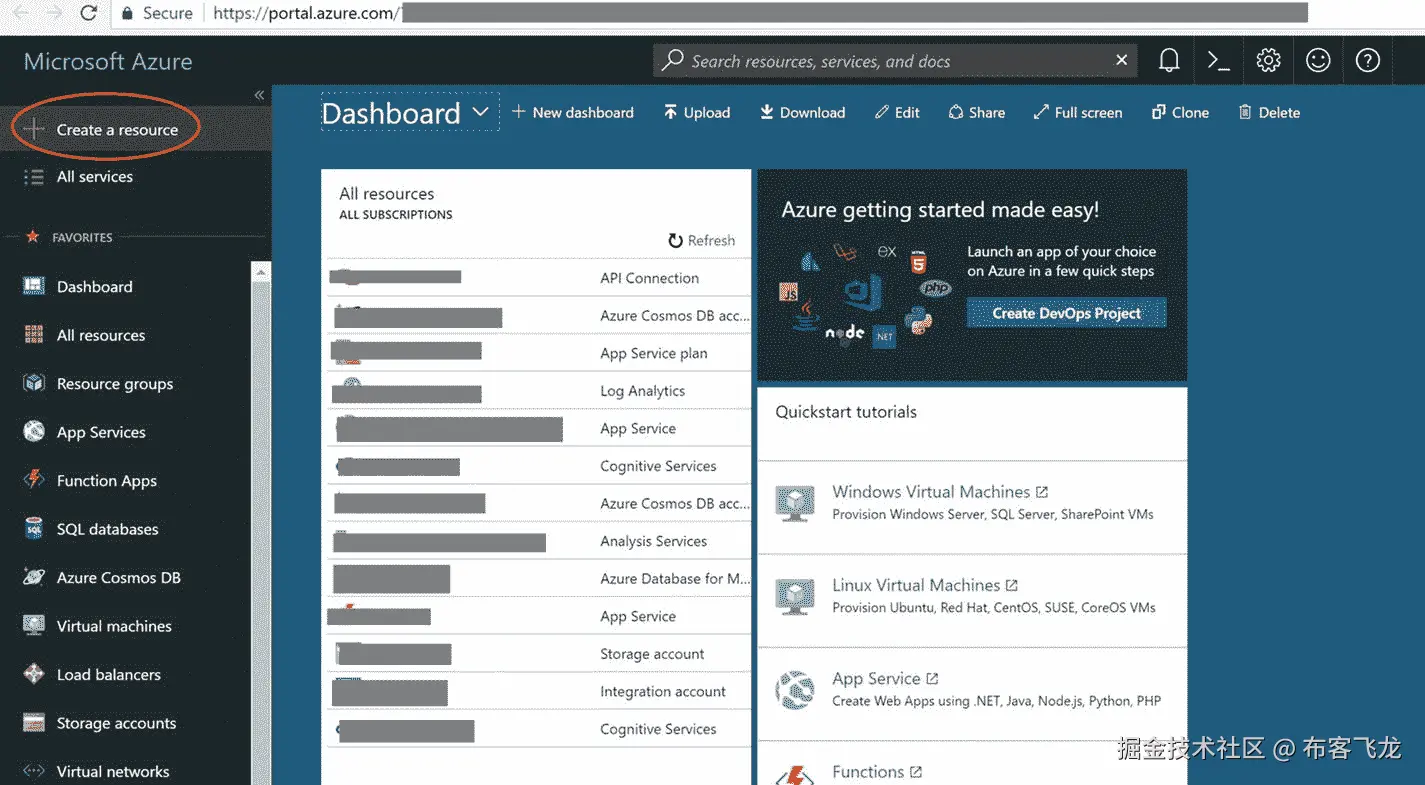Open the notifications bell icon

pyautogui.click(x=1168, y=61)
